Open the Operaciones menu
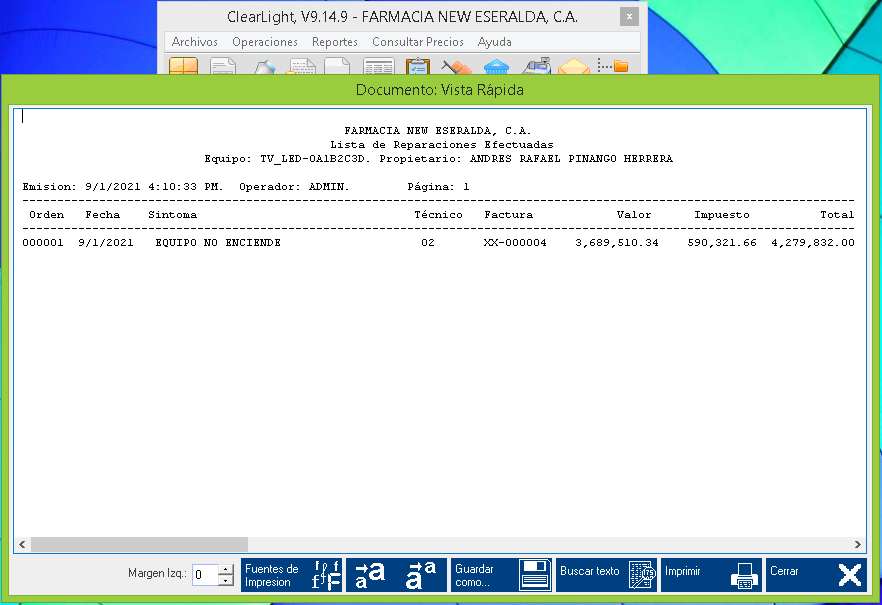Screen dimensions: 882x605 coord(264,42)
